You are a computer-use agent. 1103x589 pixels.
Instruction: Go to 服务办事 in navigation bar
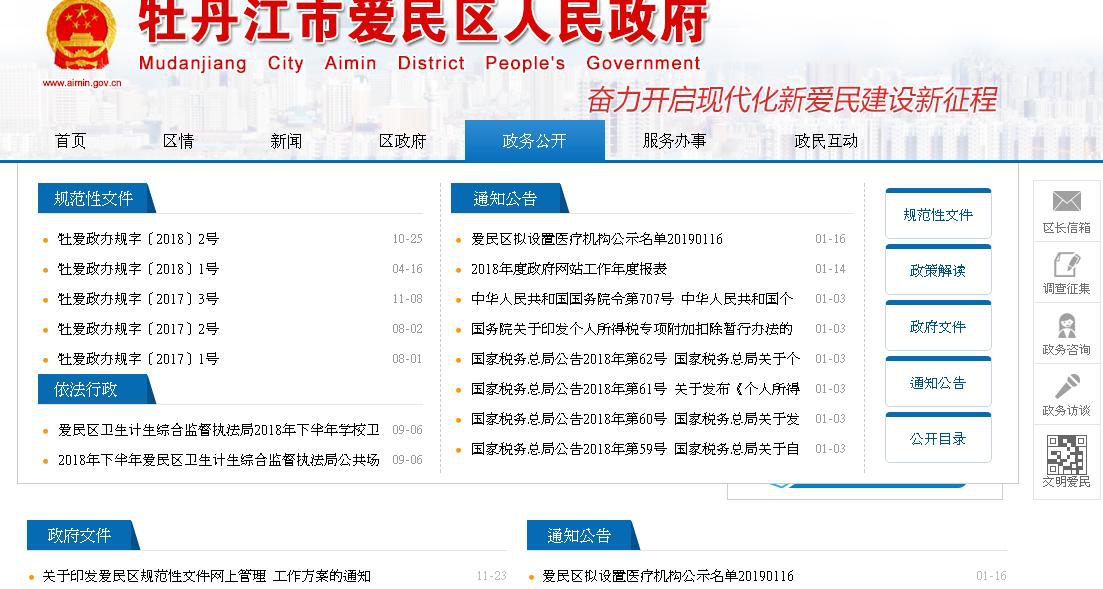(674, 141)
